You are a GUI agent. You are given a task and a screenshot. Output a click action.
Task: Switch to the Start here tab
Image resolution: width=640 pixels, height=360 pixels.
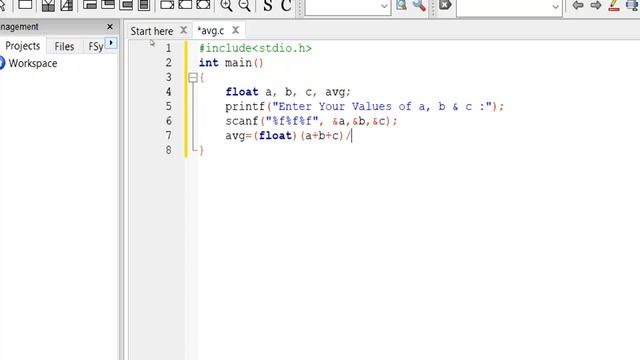click(x=152, y=31)
